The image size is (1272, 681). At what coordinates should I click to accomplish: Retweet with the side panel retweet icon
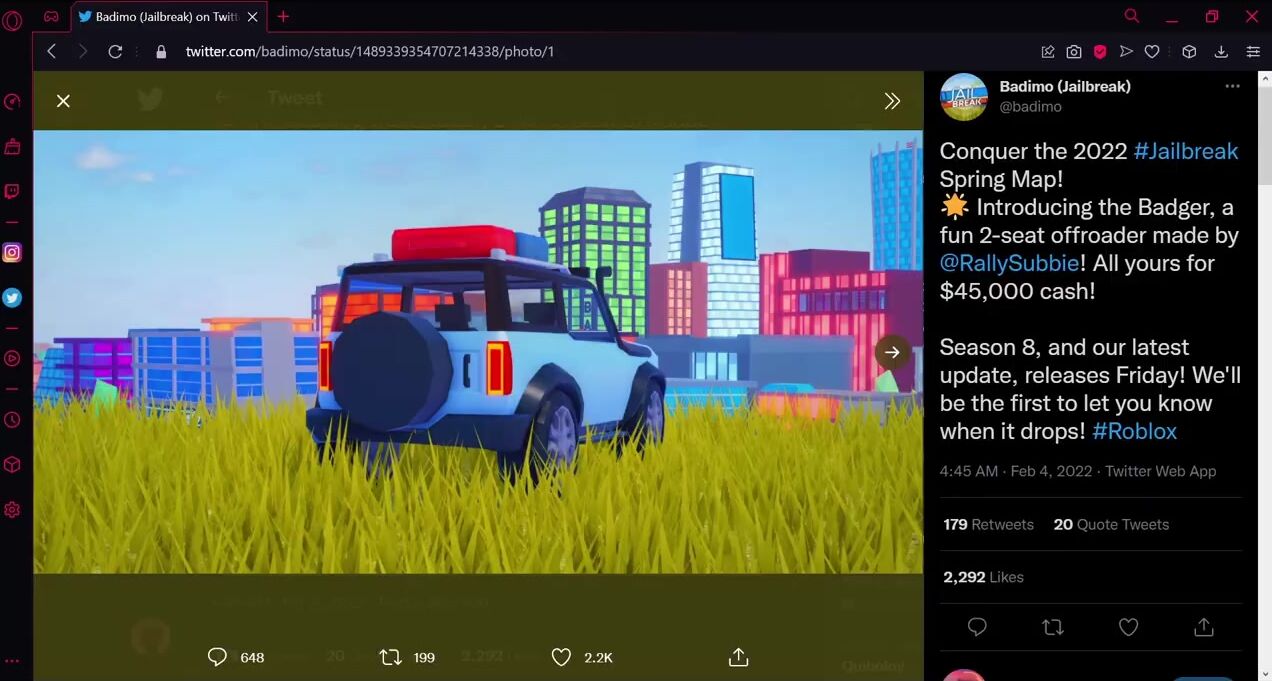point(1052,627)
